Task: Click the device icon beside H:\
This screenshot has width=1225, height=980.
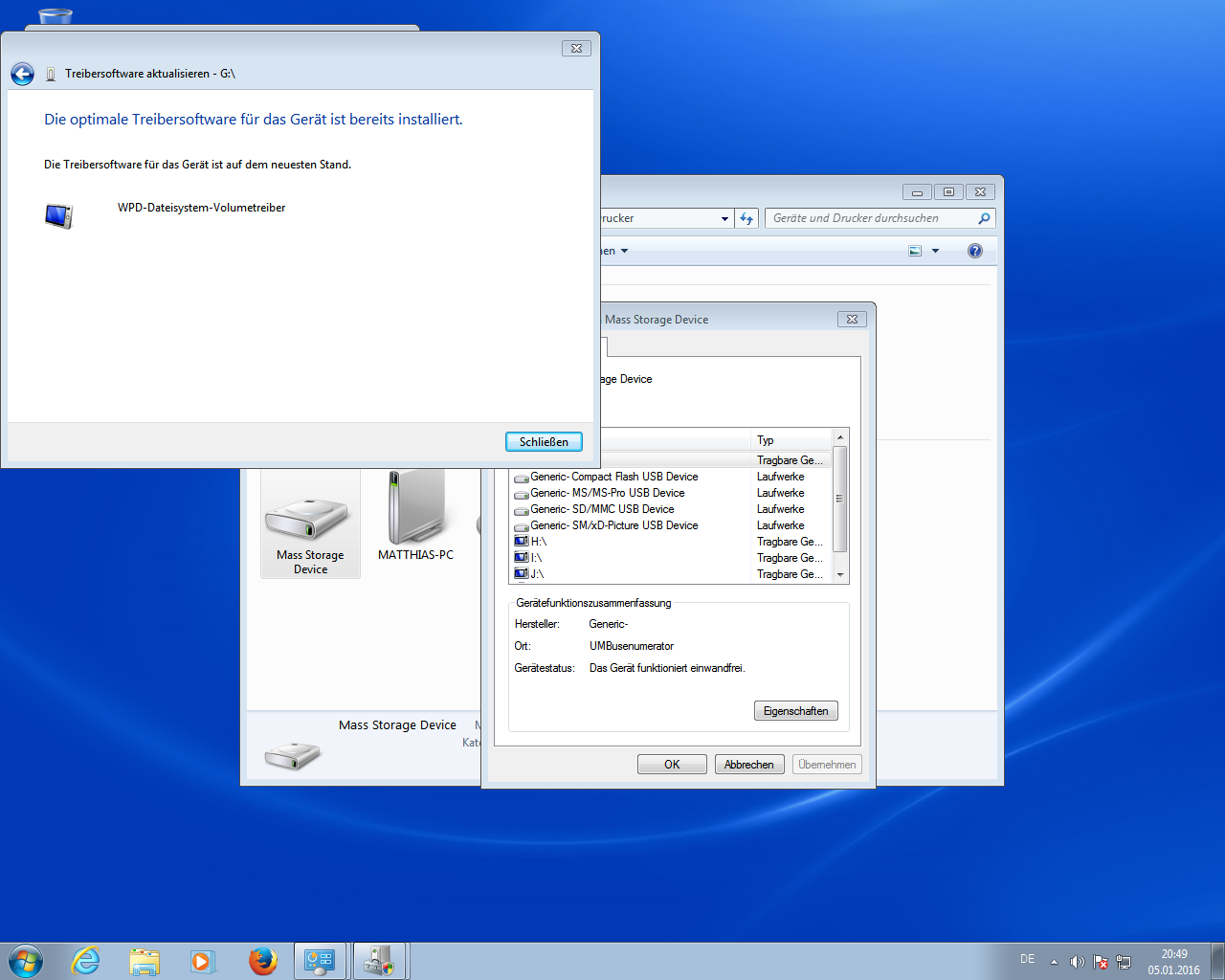Action: click(522, 542)
